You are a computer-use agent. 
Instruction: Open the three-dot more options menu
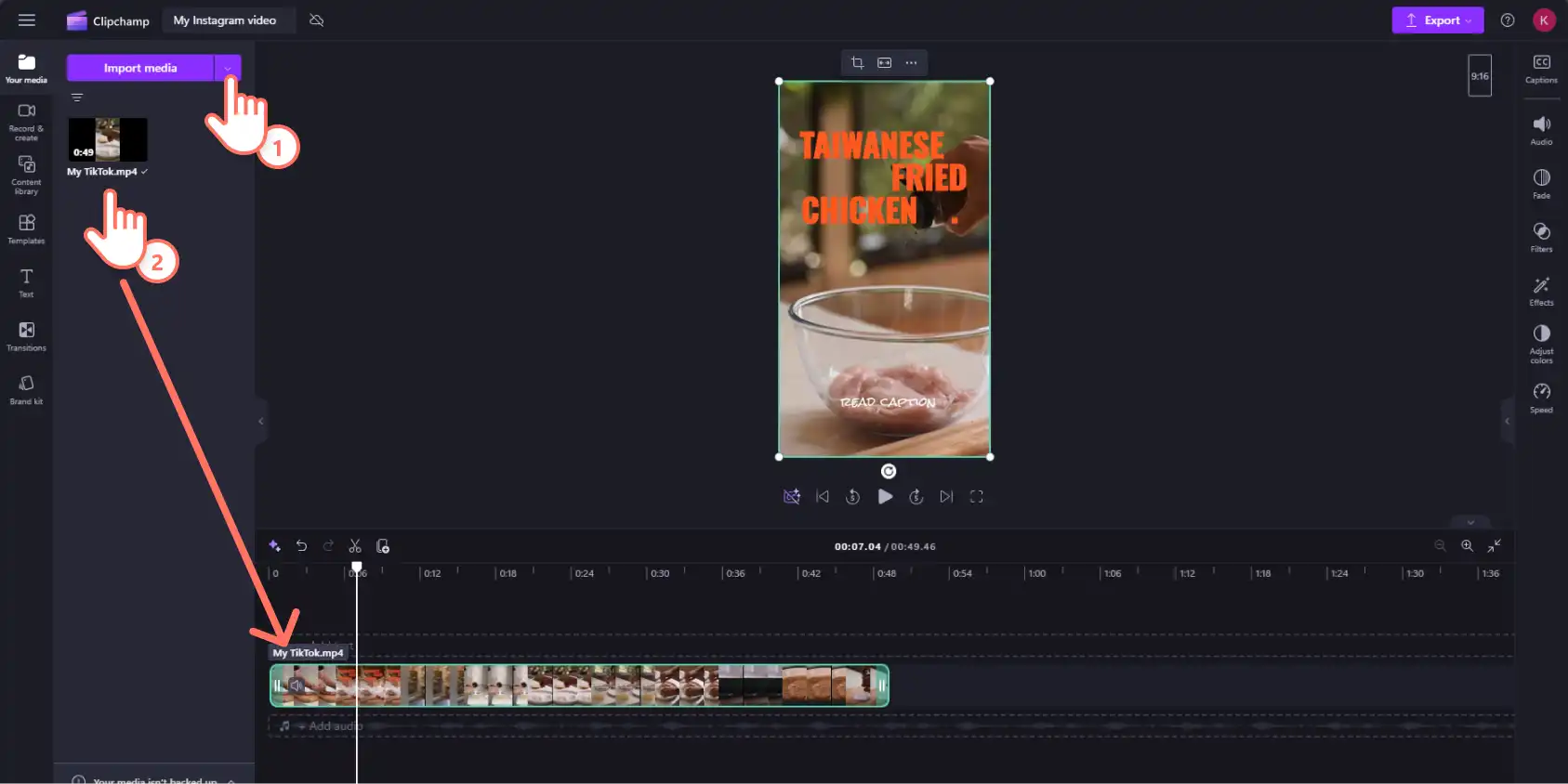(x=911, y=62)
